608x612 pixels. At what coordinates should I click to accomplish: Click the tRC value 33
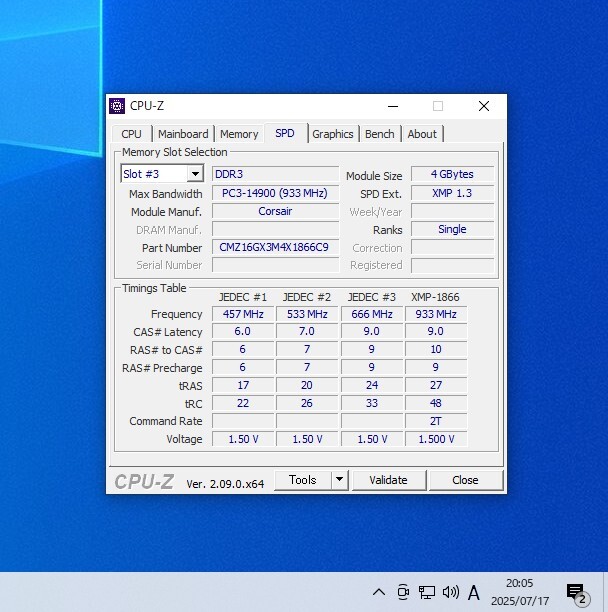pos(372,403)
